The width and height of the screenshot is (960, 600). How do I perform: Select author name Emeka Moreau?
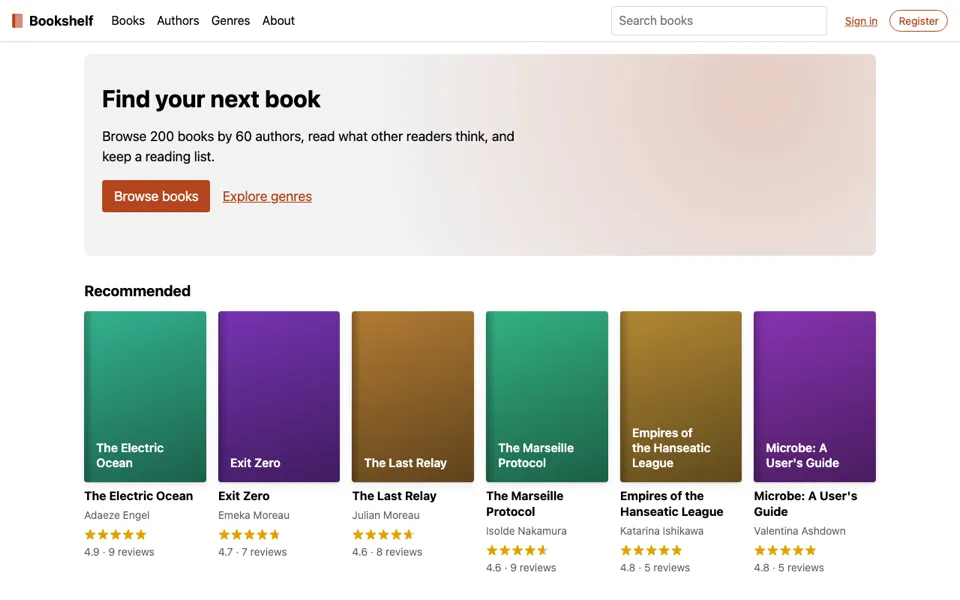click(254, 516)
